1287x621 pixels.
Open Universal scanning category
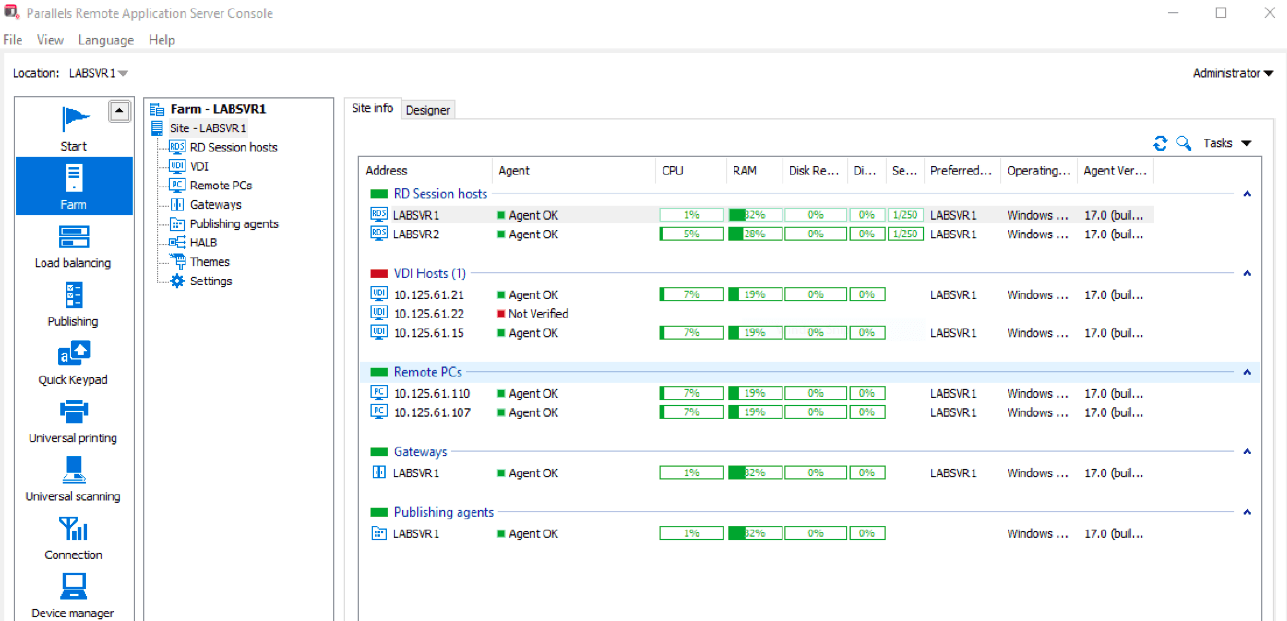(x=74, y=478)
